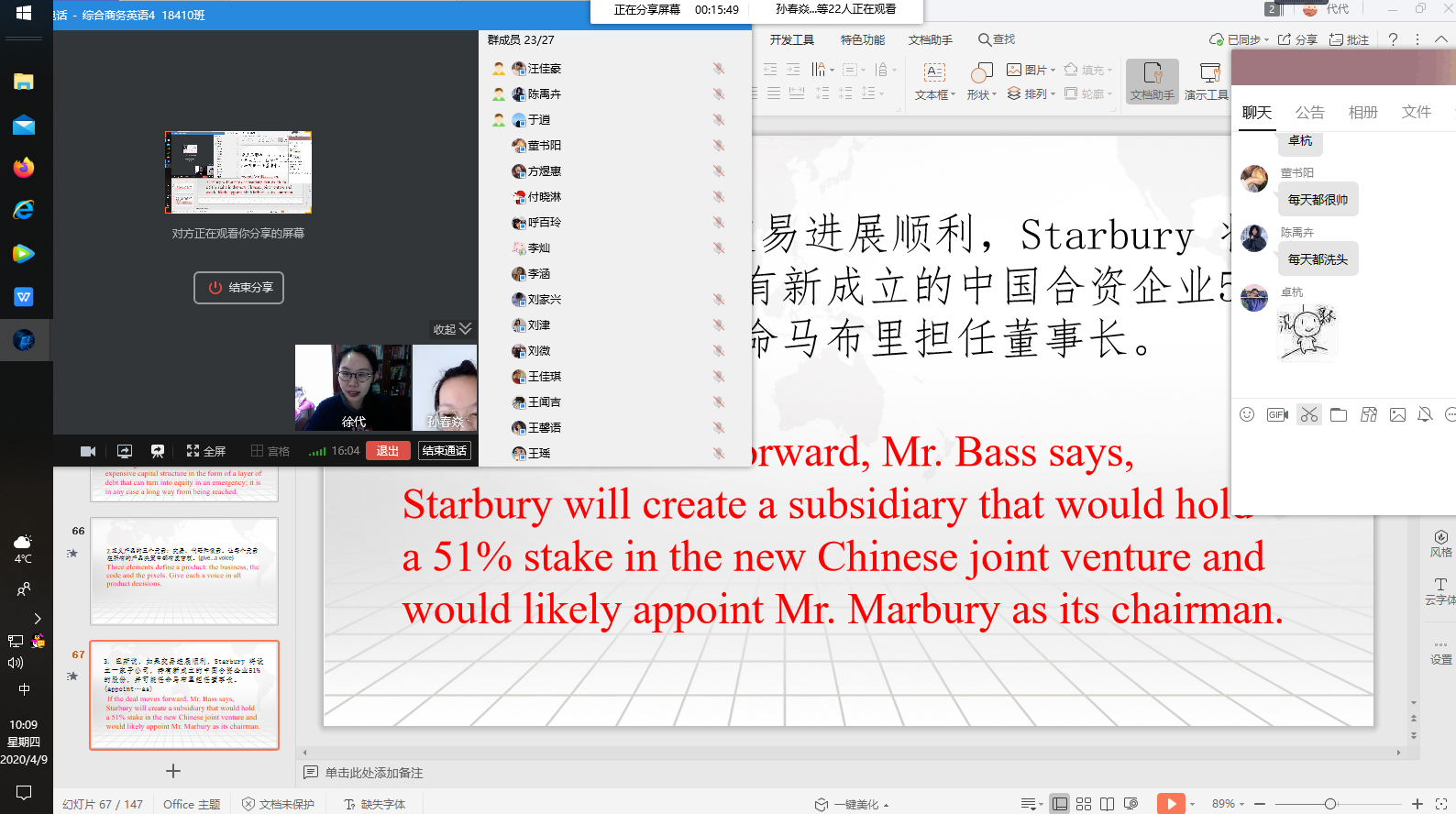Screen dimensions: 1456x814
Task: Fit slide to window icon
Action: [x=1439, y=804]
